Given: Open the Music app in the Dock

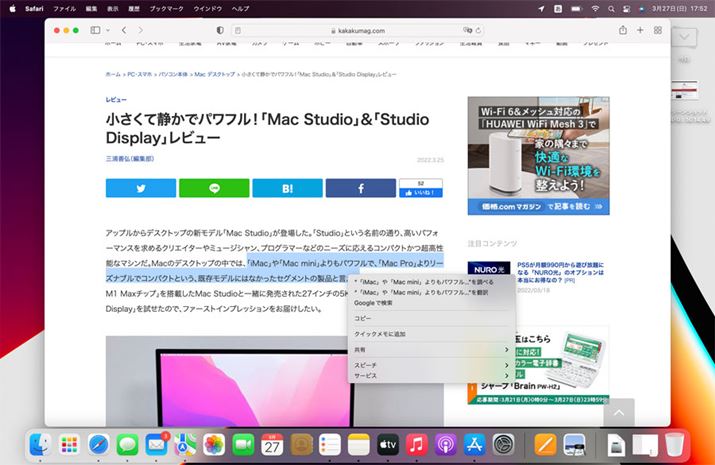Looking at the screenshot, I should [417, 444].
